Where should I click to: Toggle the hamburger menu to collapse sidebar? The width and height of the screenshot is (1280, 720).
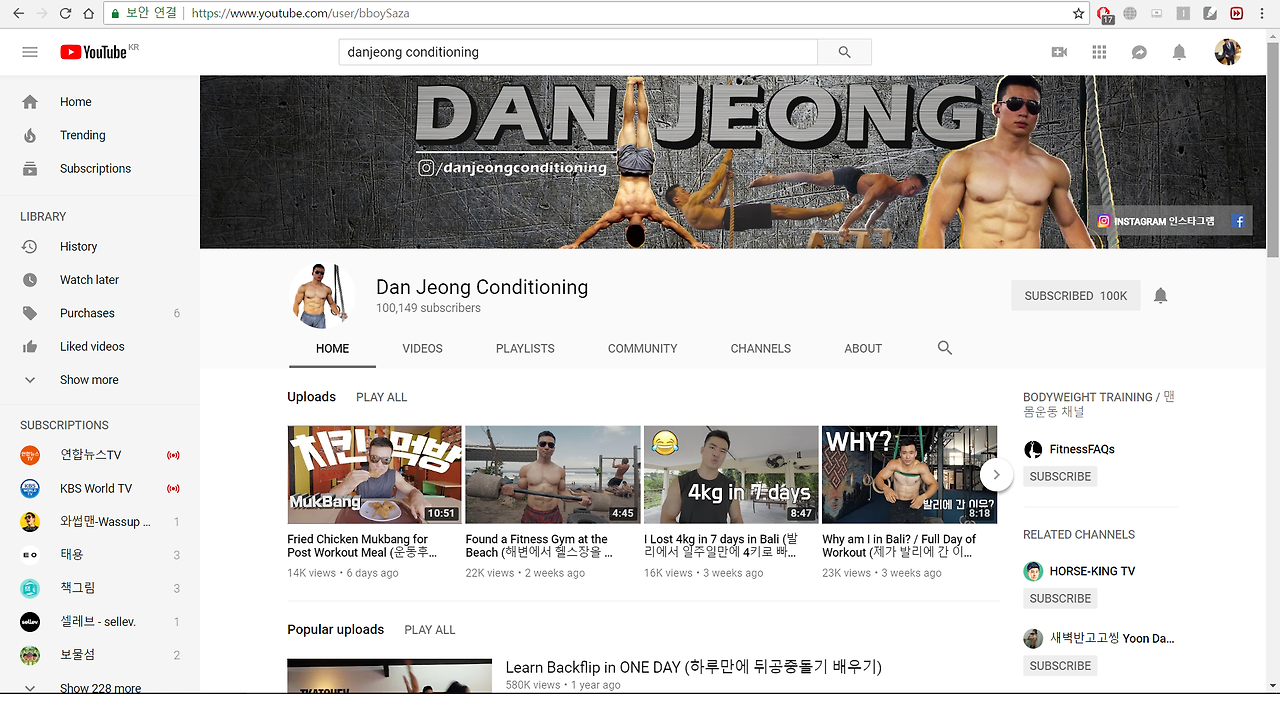click(x=30, y=52)
